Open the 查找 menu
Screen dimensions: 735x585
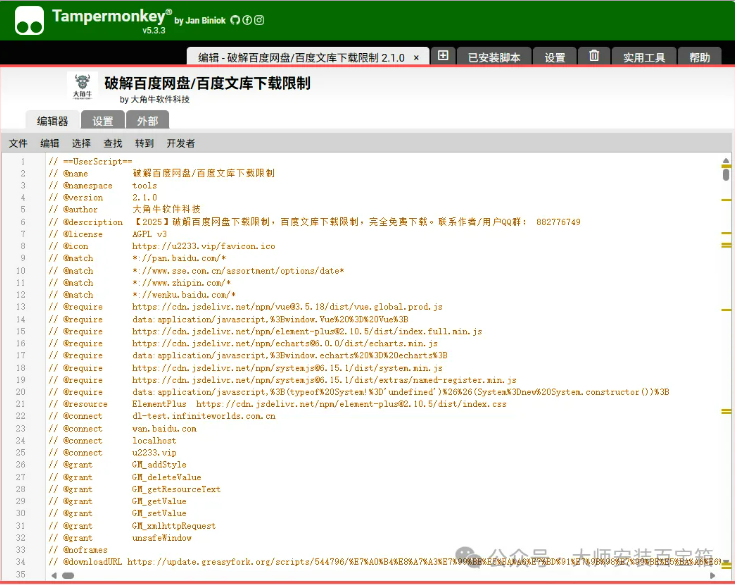pyautogui.click(x=113, y=144)
